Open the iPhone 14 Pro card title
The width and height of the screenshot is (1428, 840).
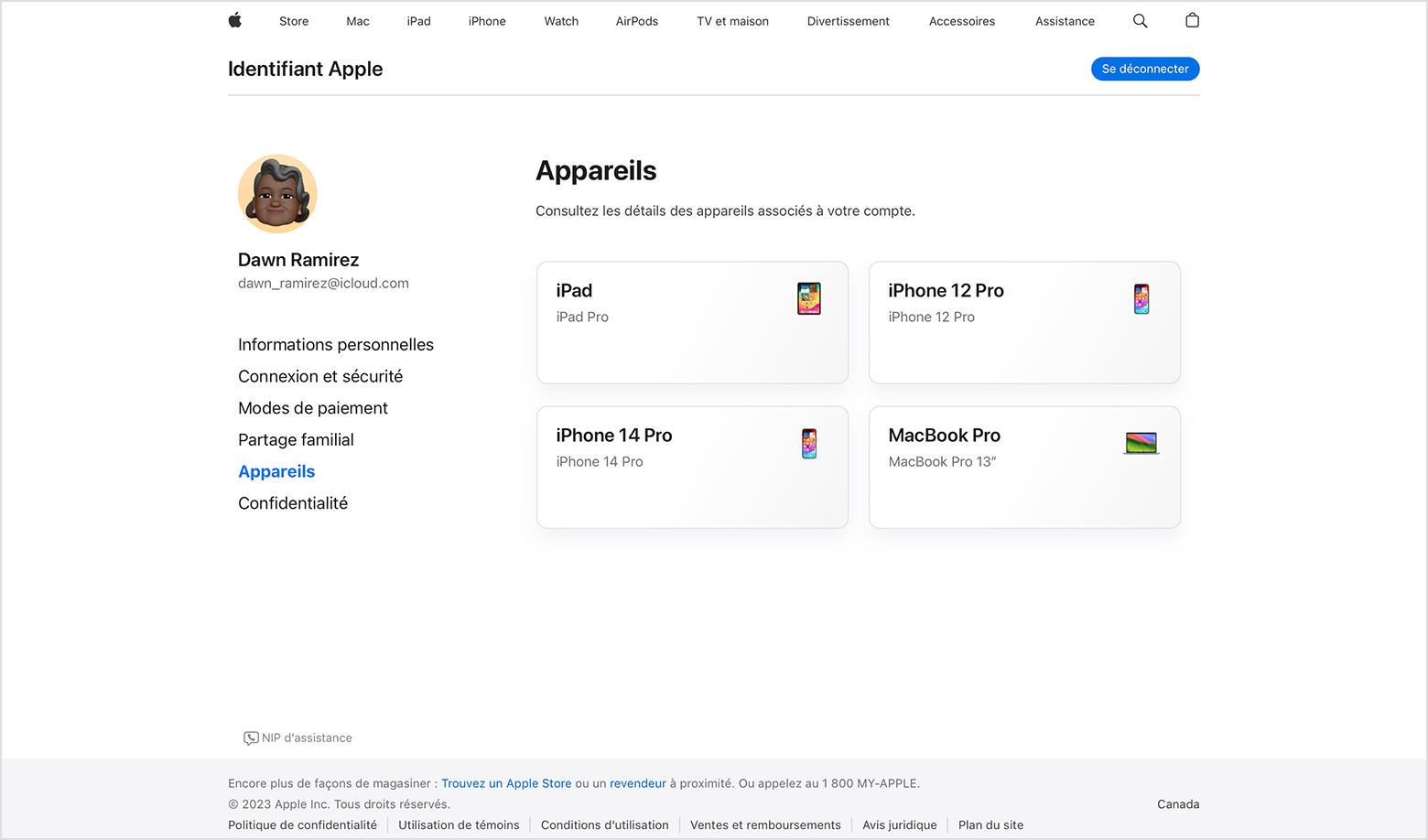[x=614, y=436]
